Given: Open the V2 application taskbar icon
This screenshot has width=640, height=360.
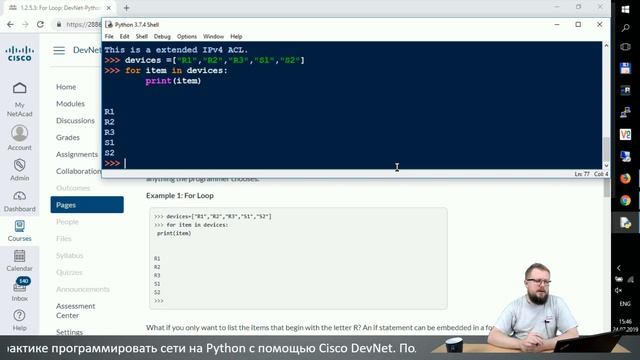Looking at the screenshot, I should 625,134.
